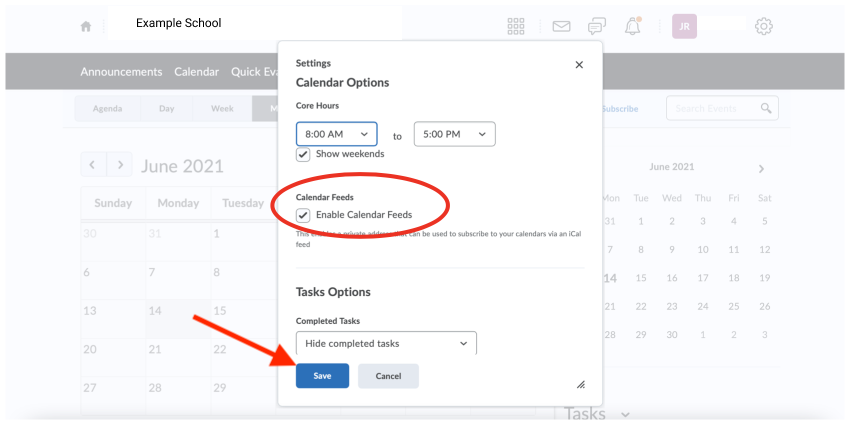The image size is (851, 424).
Task: Open the home icon
Action: (x=86, y=26)
